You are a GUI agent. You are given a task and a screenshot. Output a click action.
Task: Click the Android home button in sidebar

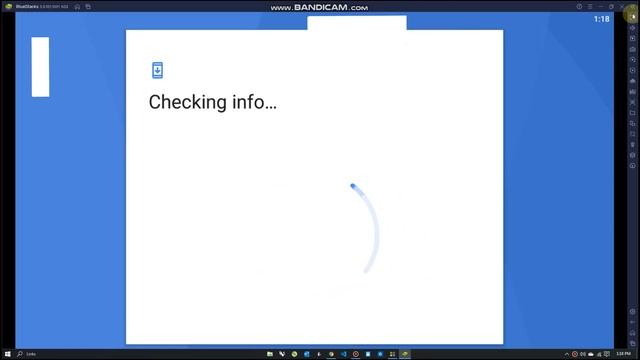[633, 333]
